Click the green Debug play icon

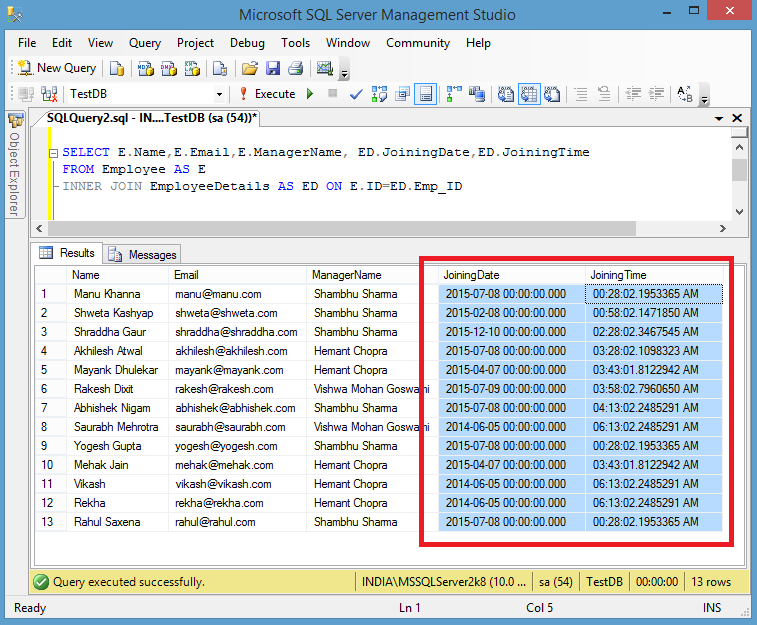pyautogui.click(x=310, y=94)
